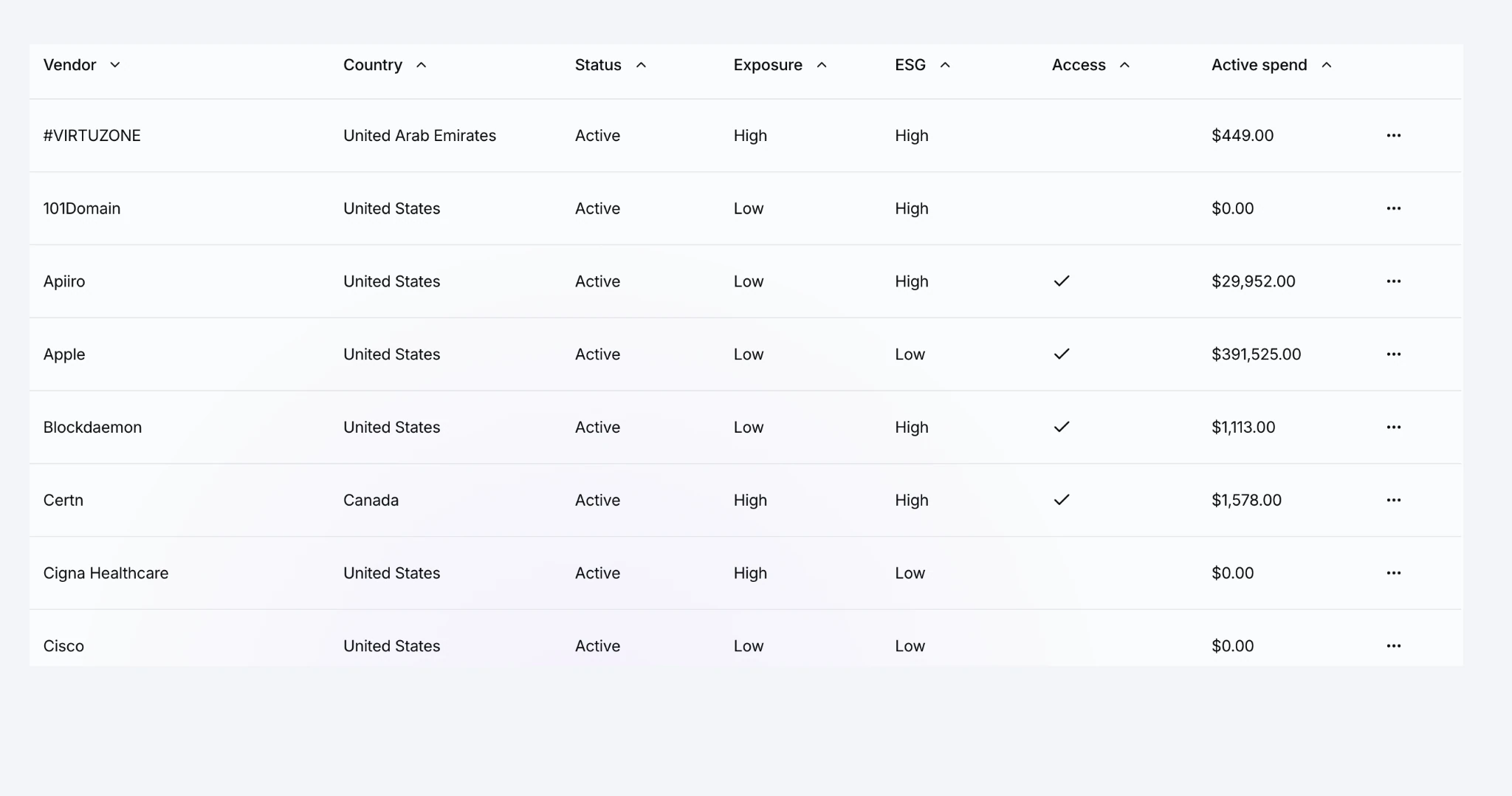Click the Low ESG value for Cigna Healthcare
The image size is (1512, 796).
(910, 574)
